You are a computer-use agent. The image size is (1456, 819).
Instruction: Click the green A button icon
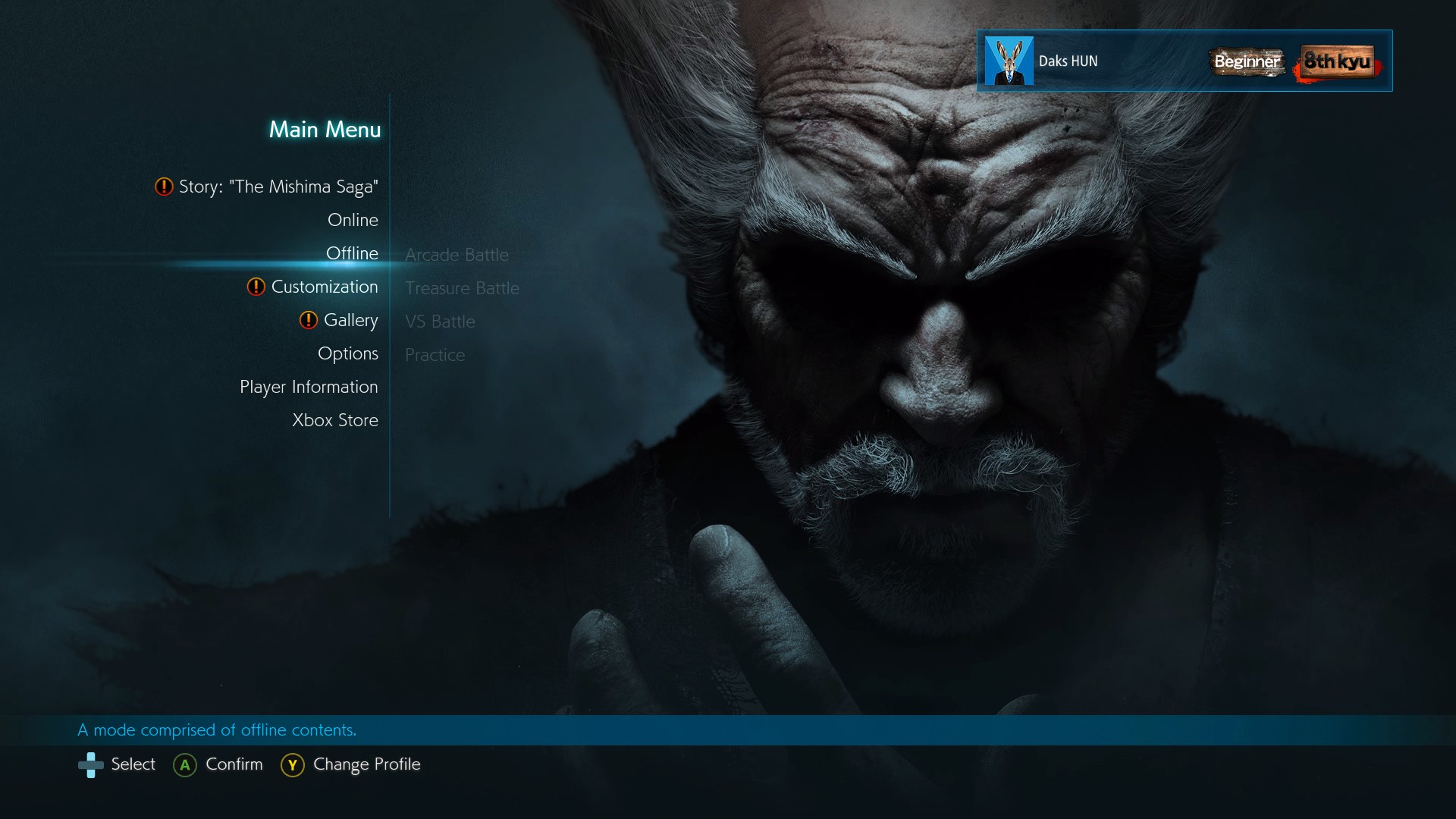click(x=185, y=765)
